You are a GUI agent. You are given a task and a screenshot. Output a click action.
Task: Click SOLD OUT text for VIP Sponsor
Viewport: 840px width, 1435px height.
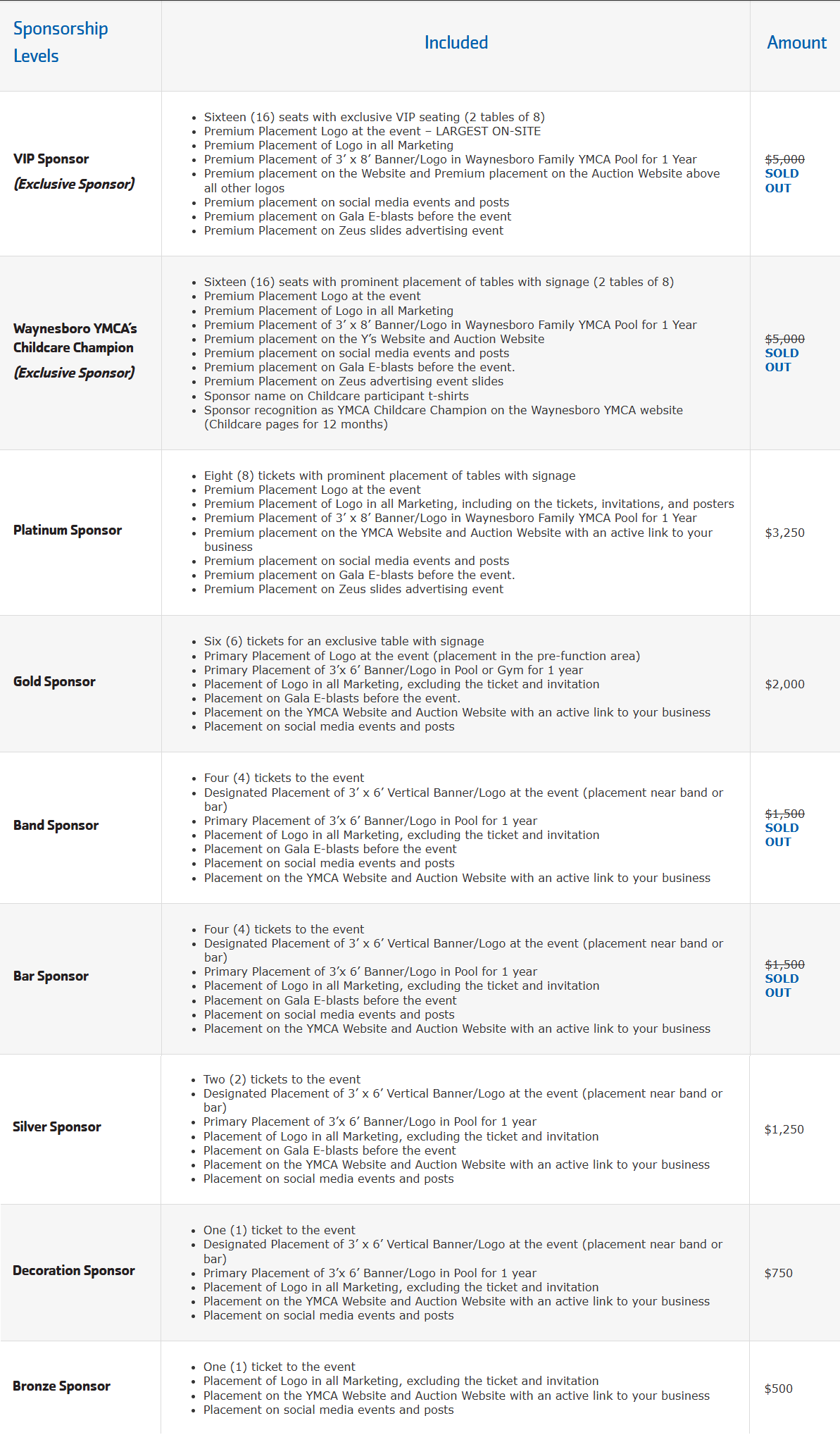782,181
